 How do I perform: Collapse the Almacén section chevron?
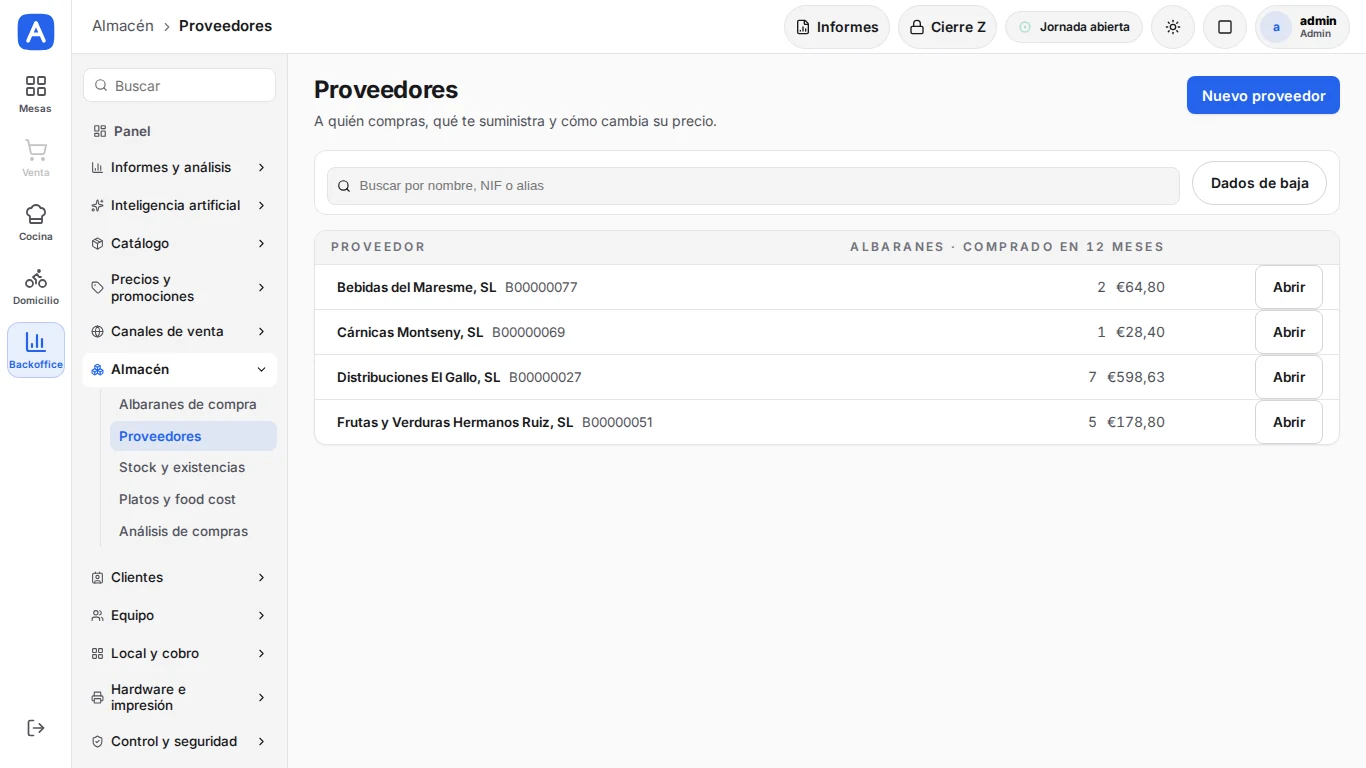point(261,369)
